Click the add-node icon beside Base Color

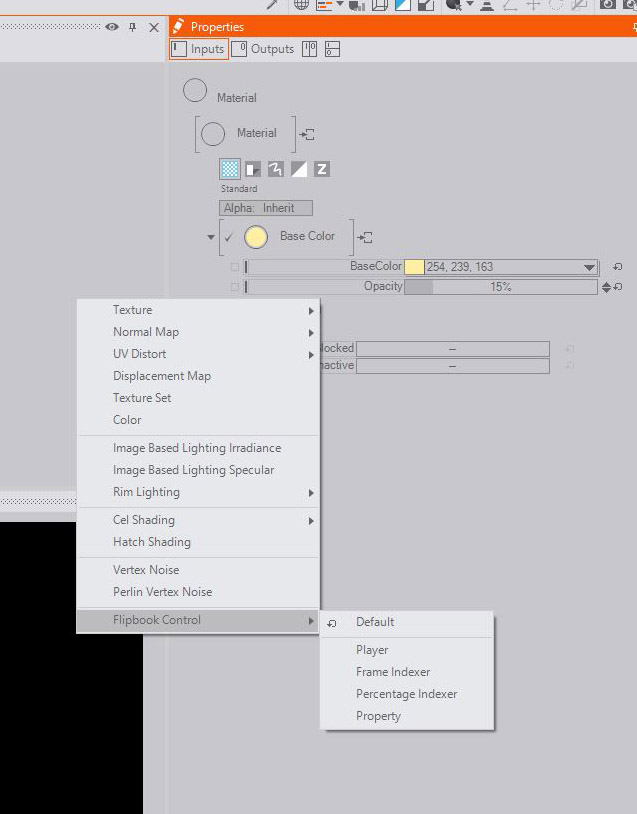(366, 237)
